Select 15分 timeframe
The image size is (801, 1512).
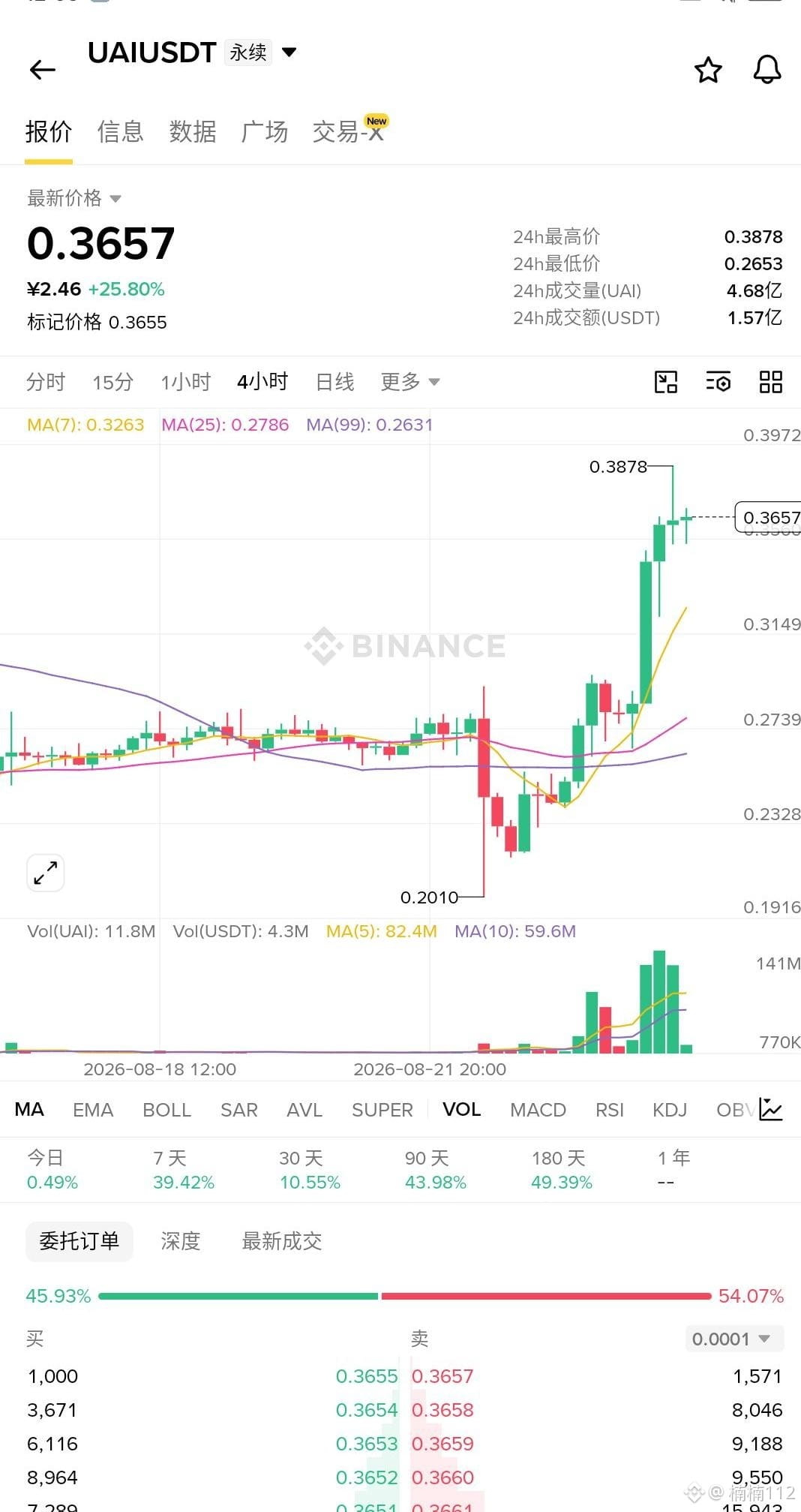point(113,382)
